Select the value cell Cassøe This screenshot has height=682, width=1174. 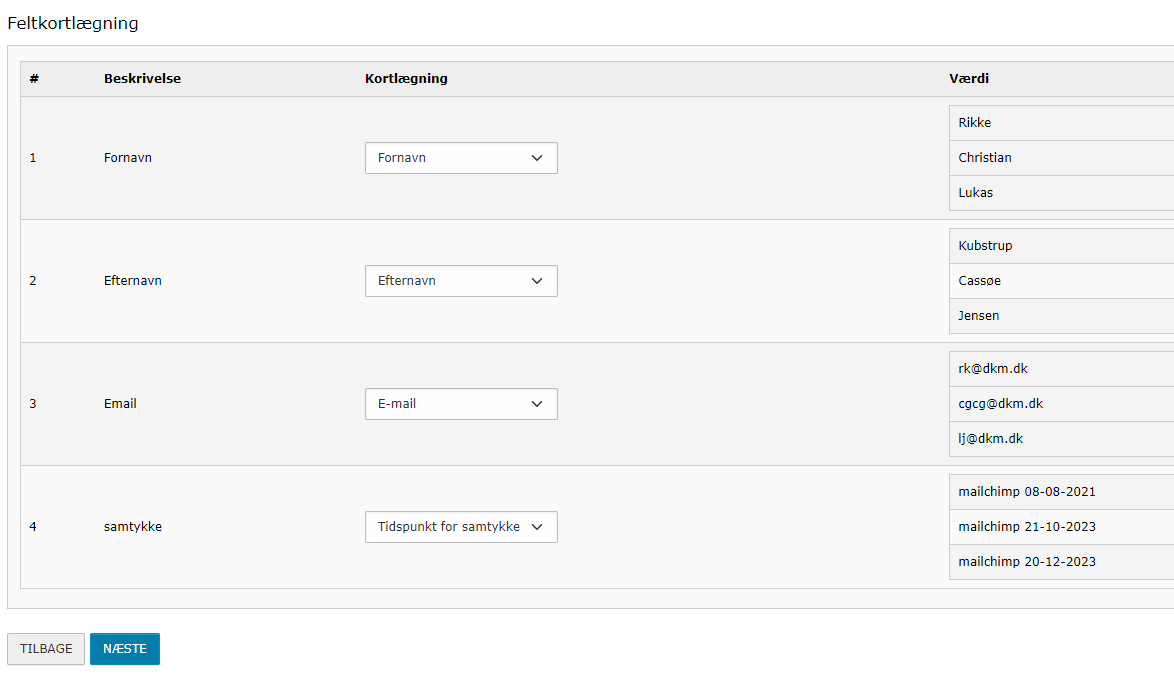pos(980,281)
